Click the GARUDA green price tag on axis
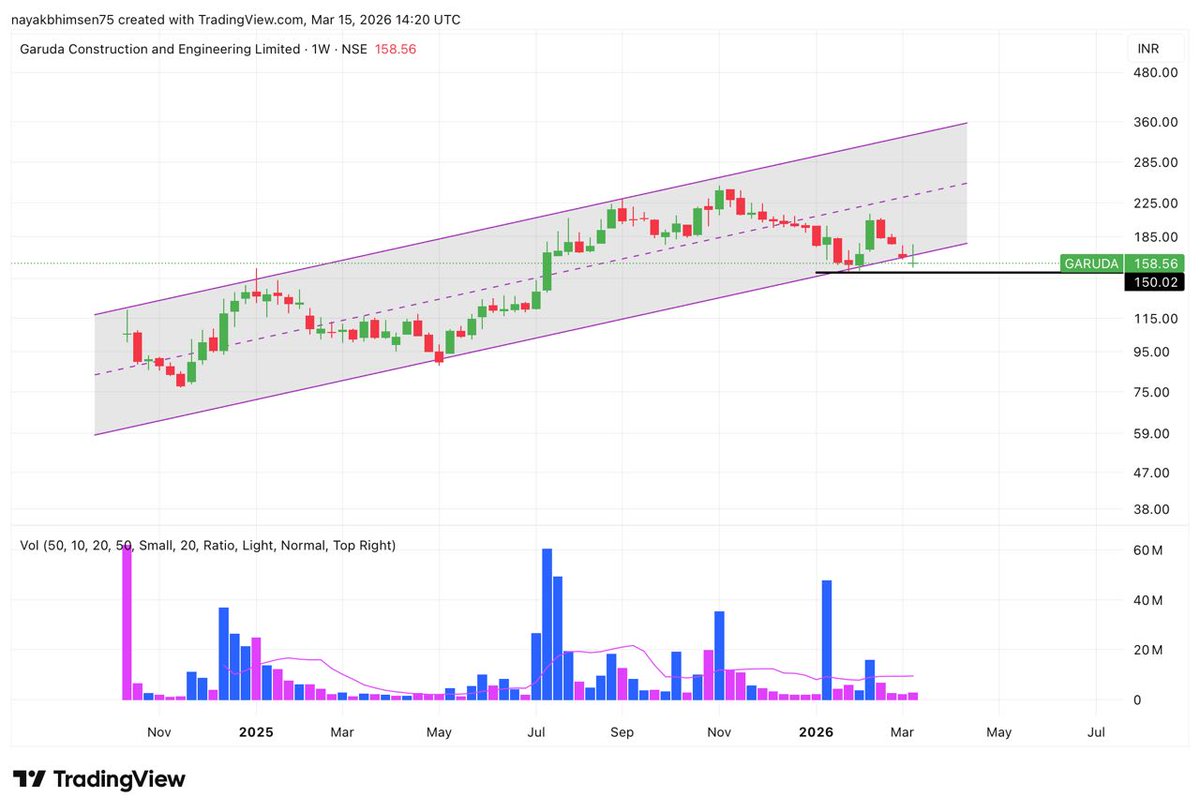 click(x=1090, y=263)
